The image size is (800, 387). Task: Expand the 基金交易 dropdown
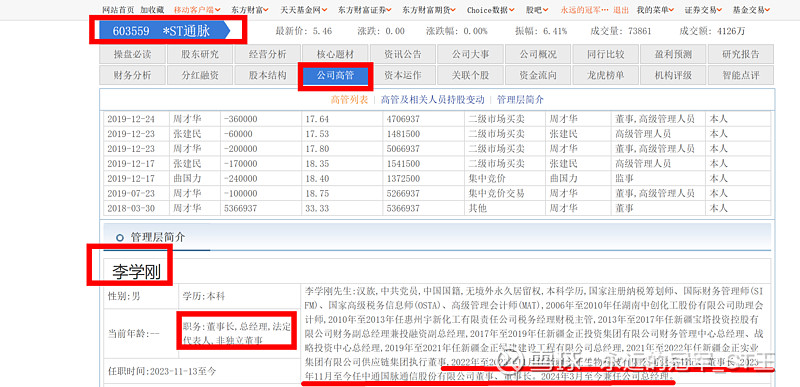[752, 10]
